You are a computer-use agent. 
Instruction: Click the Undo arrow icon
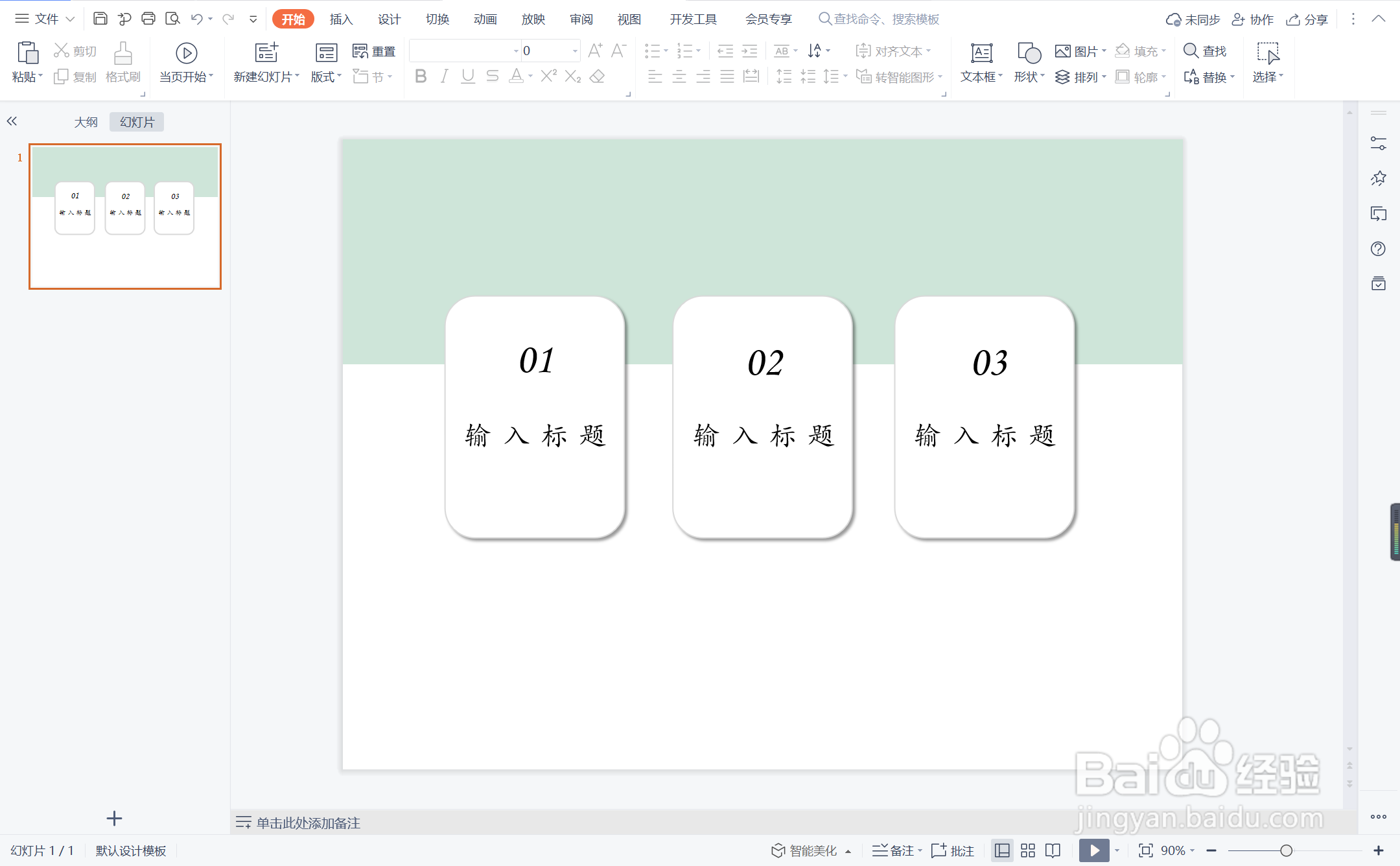tap(197, 19)
